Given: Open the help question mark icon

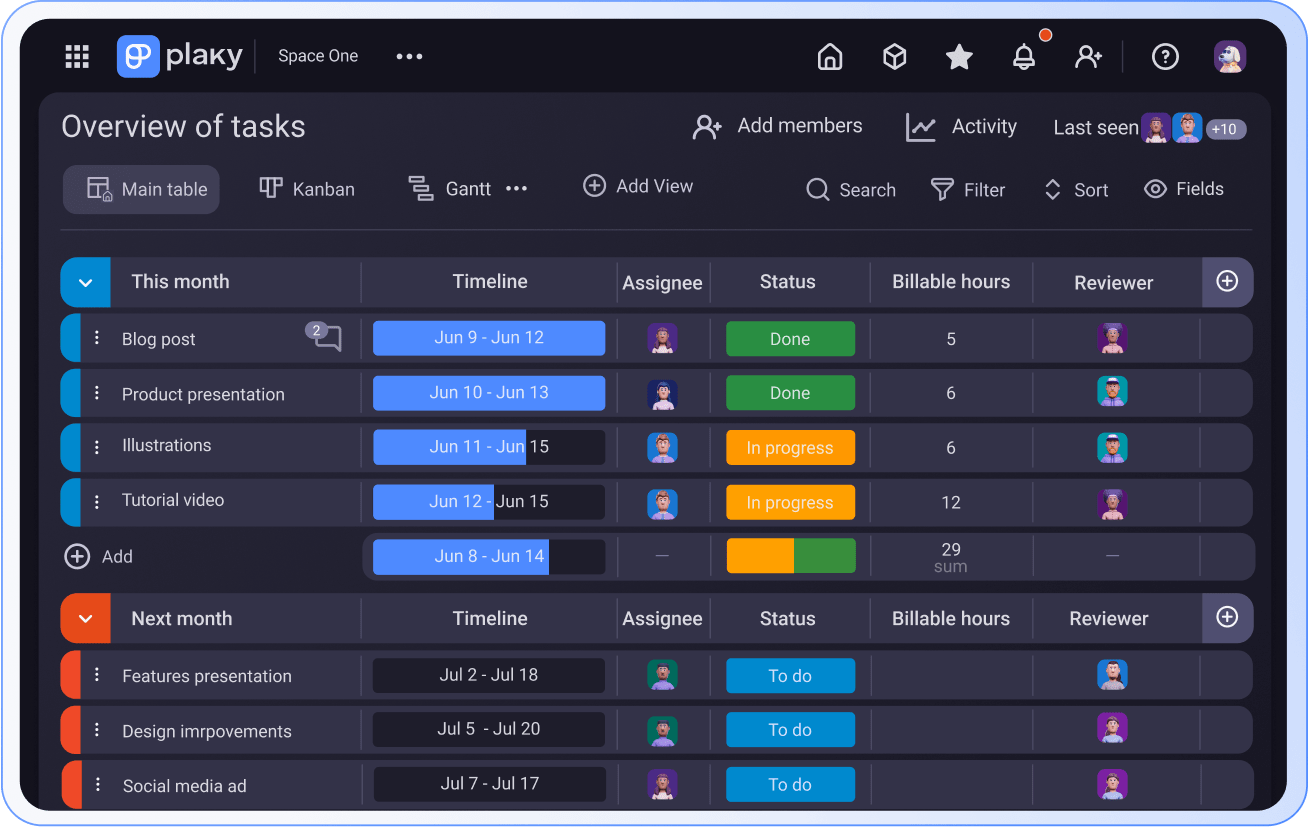Looking at the screenshot, I should 1165,57.
